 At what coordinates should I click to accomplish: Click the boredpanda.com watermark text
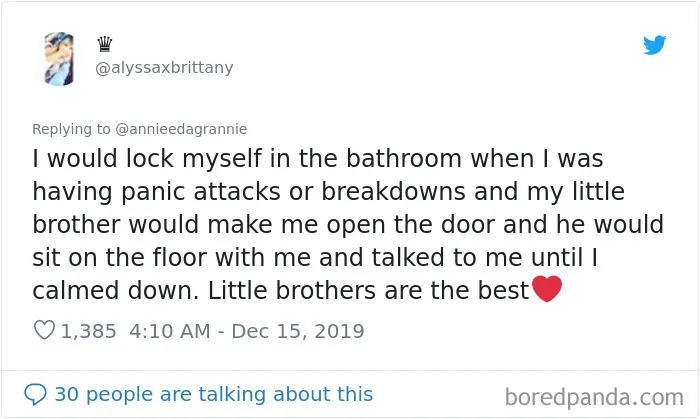(594, 397)
